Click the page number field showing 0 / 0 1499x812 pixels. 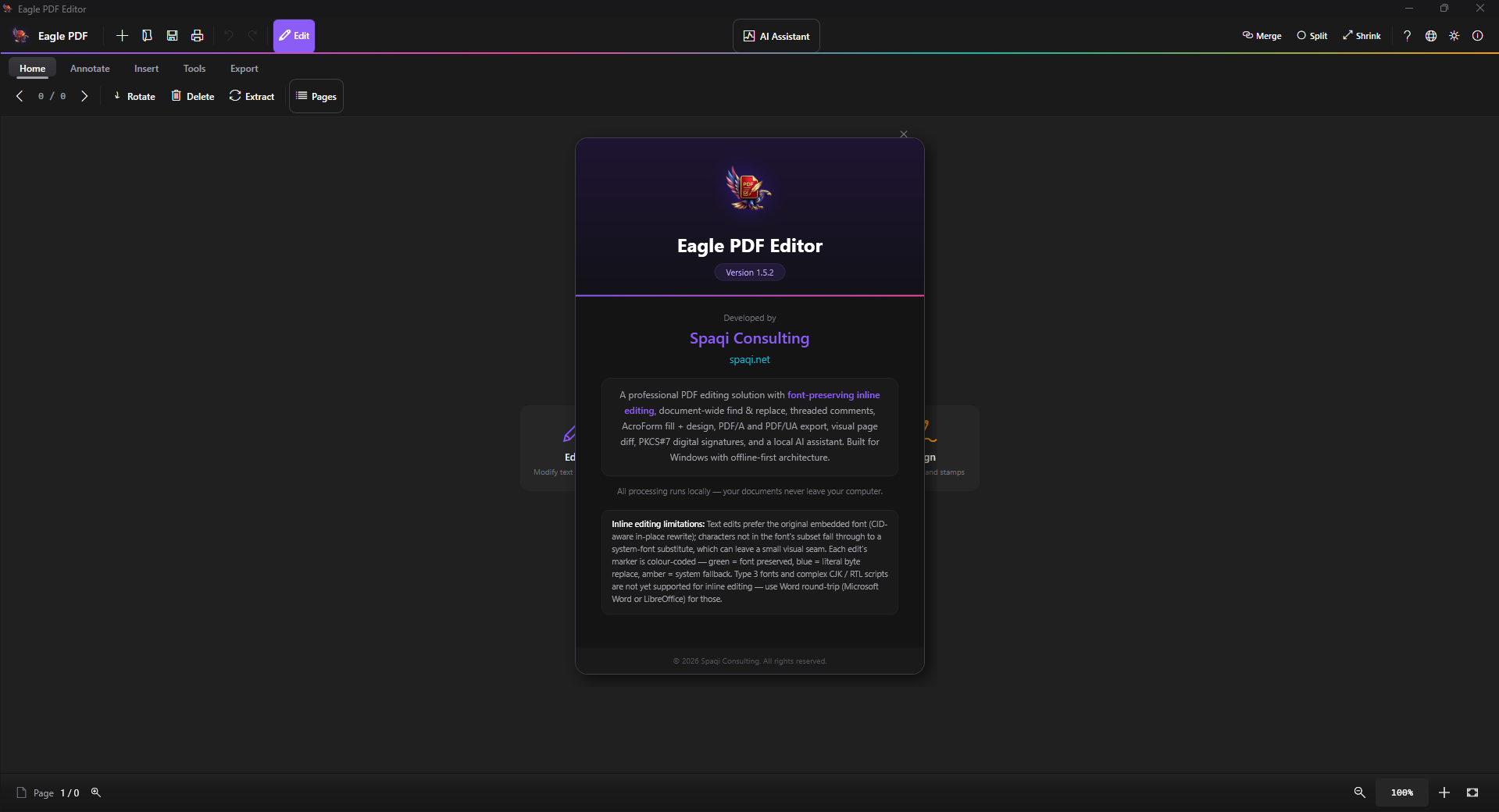click(52, 96)
